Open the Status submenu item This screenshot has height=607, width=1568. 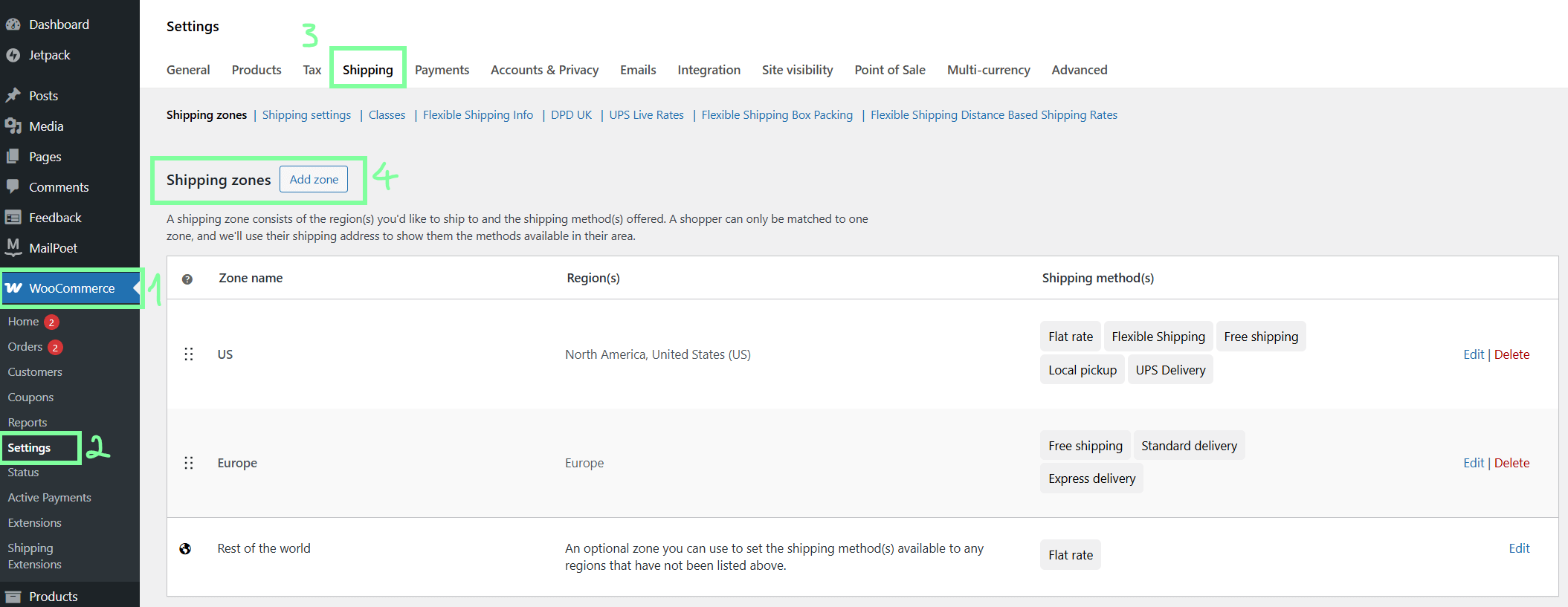tap(23, 473)
